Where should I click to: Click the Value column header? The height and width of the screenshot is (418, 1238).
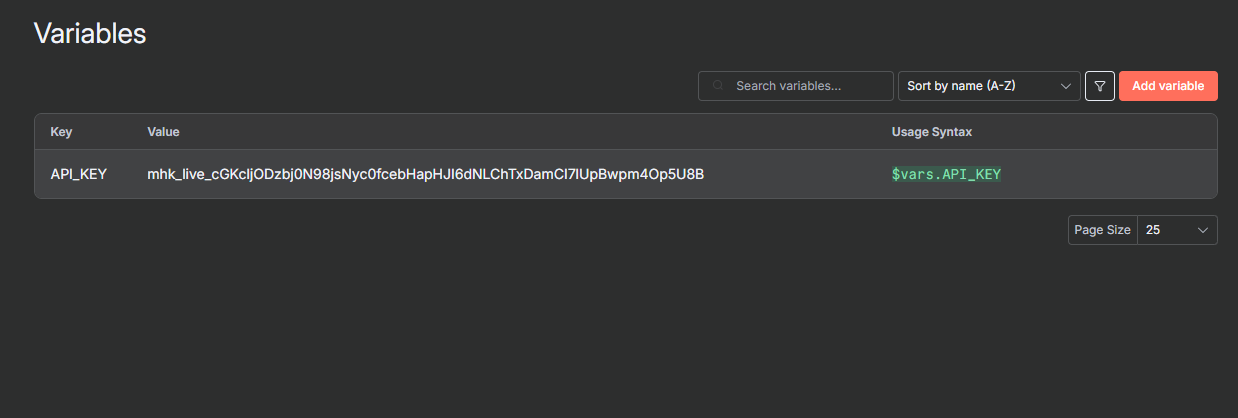coord(163,132)
